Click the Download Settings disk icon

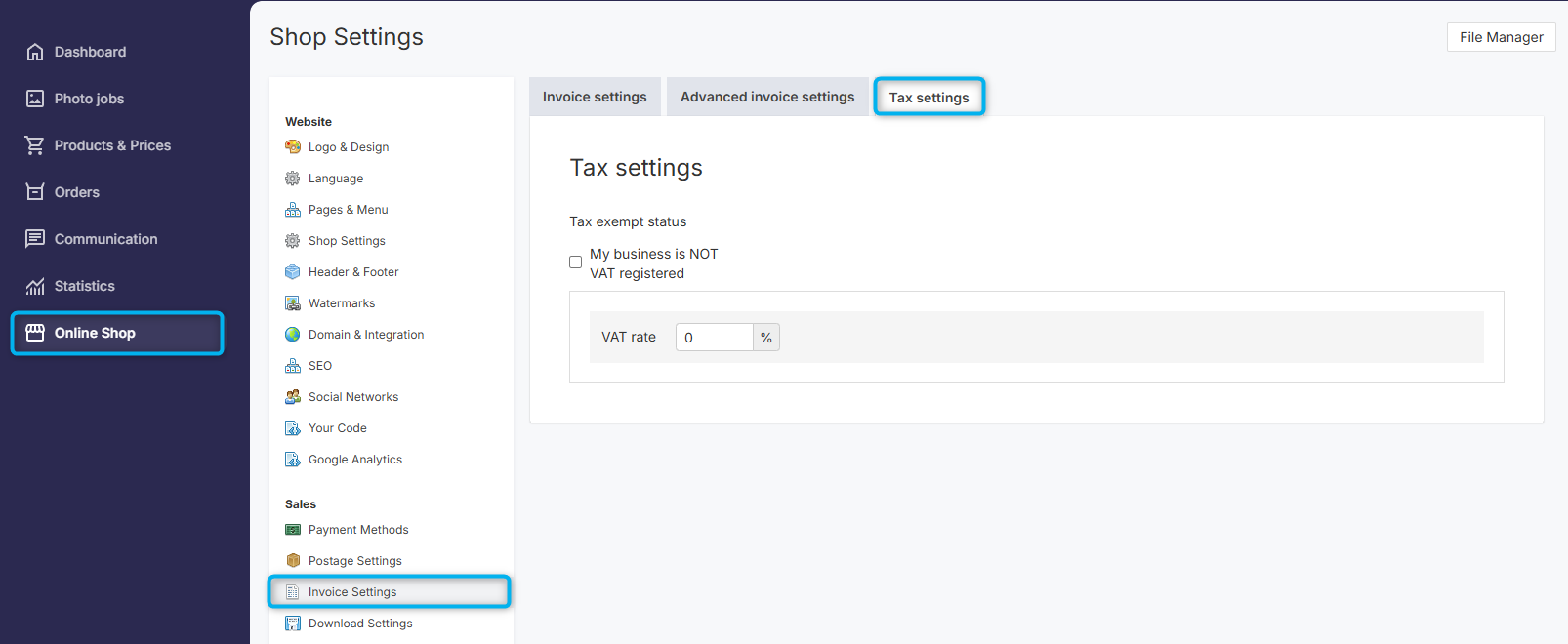click(x=293, y=624)
